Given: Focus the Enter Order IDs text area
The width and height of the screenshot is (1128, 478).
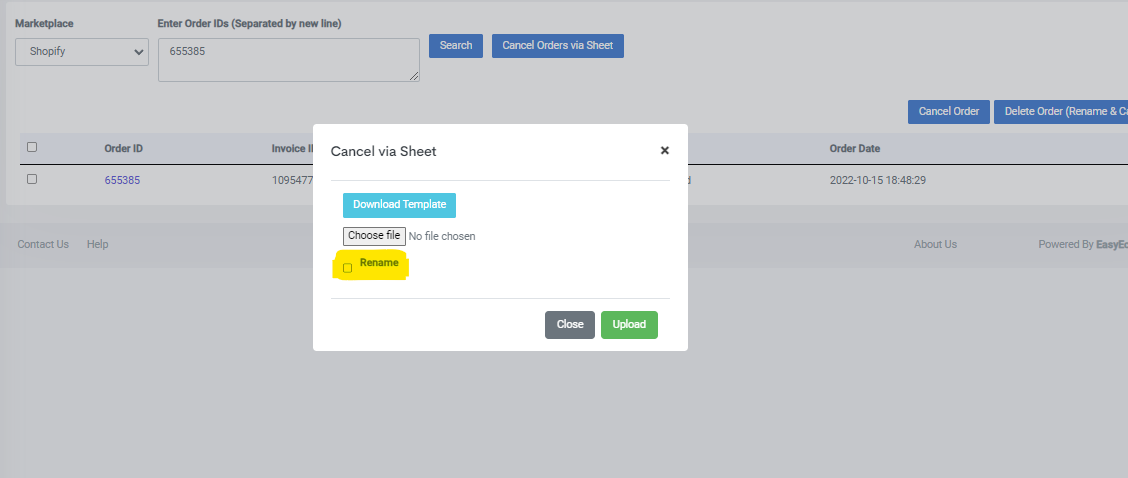Looking at the screenshot, I should point(288,60).
